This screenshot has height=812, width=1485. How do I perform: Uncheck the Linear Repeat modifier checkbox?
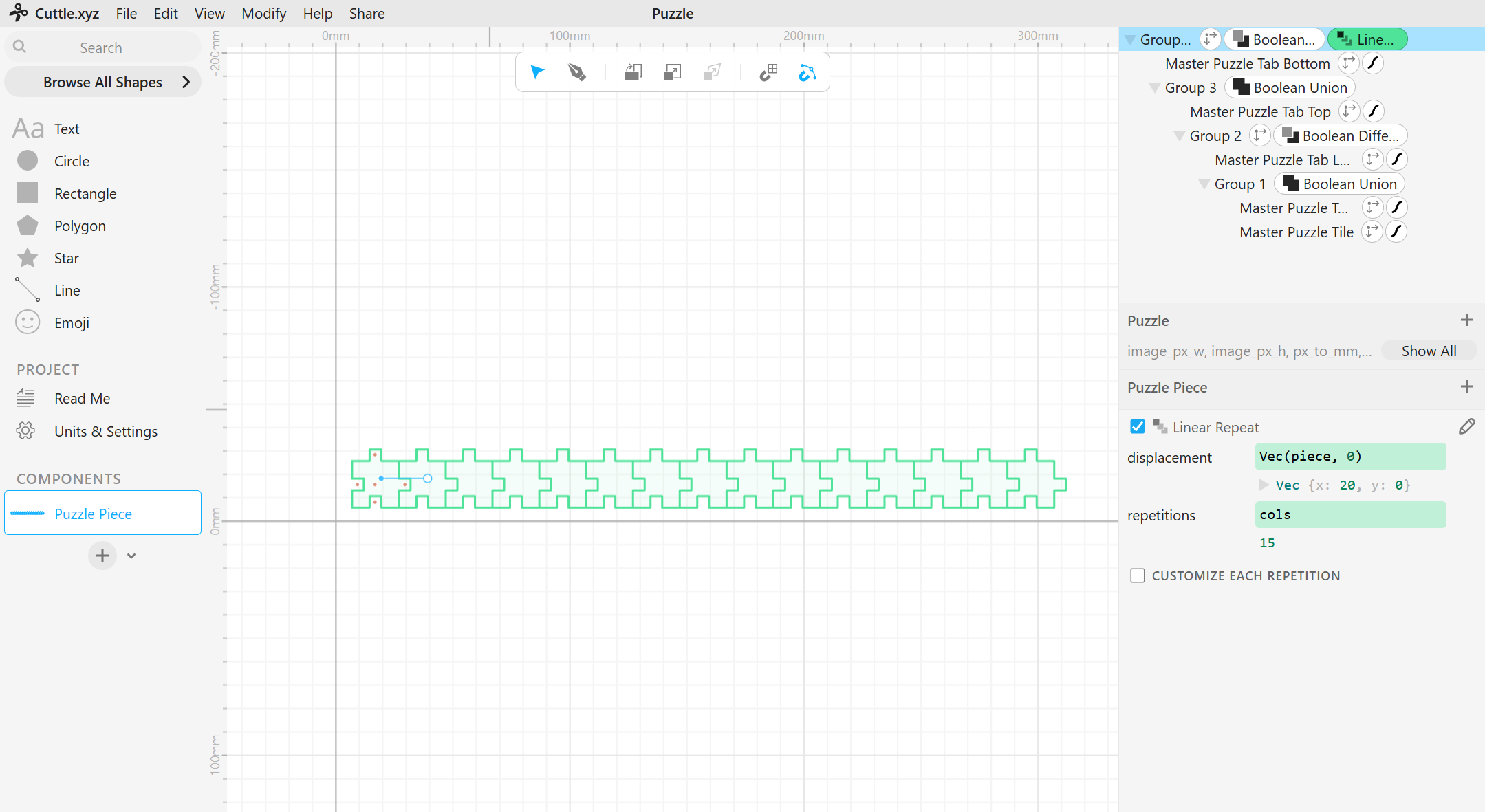[1138, 427]
